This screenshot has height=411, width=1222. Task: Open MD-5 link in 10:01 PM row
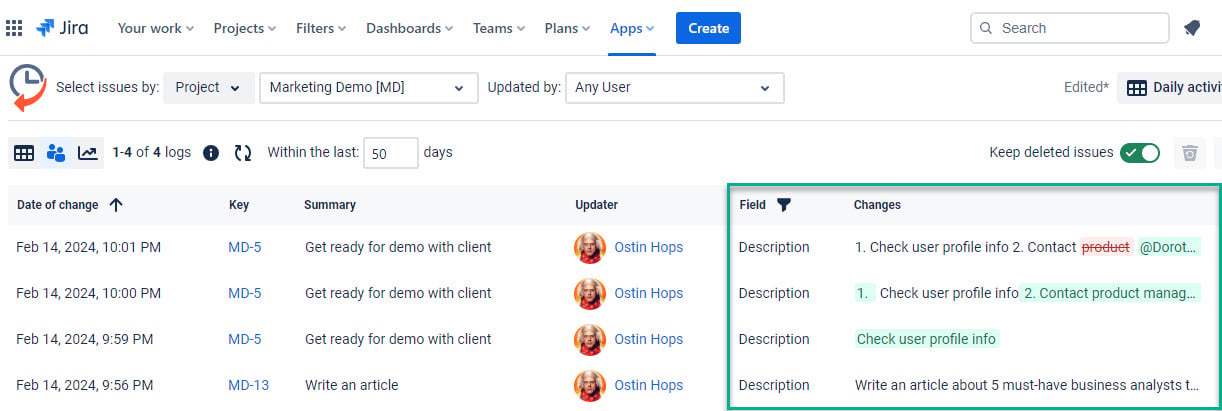pyautogui.click(x=245, y=247)
